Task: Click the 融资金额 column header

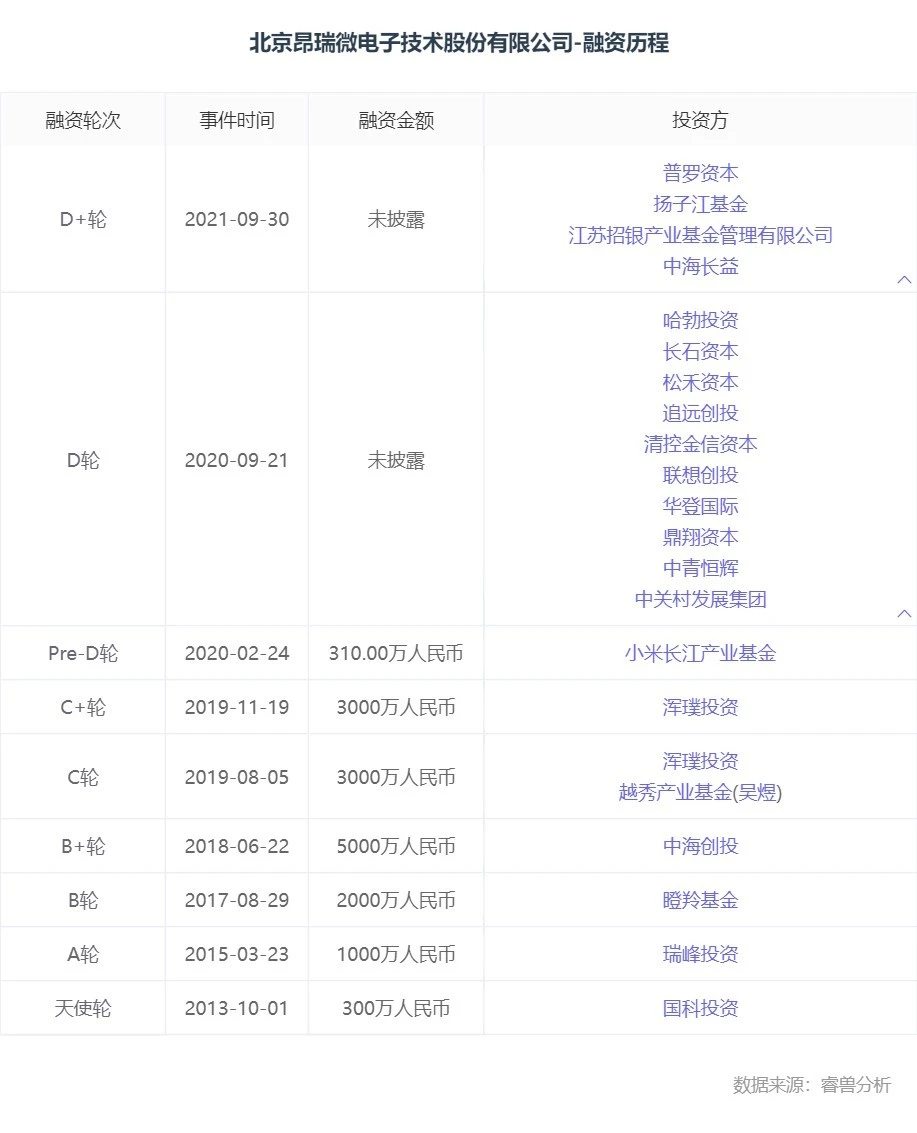Action: (396, 120)
